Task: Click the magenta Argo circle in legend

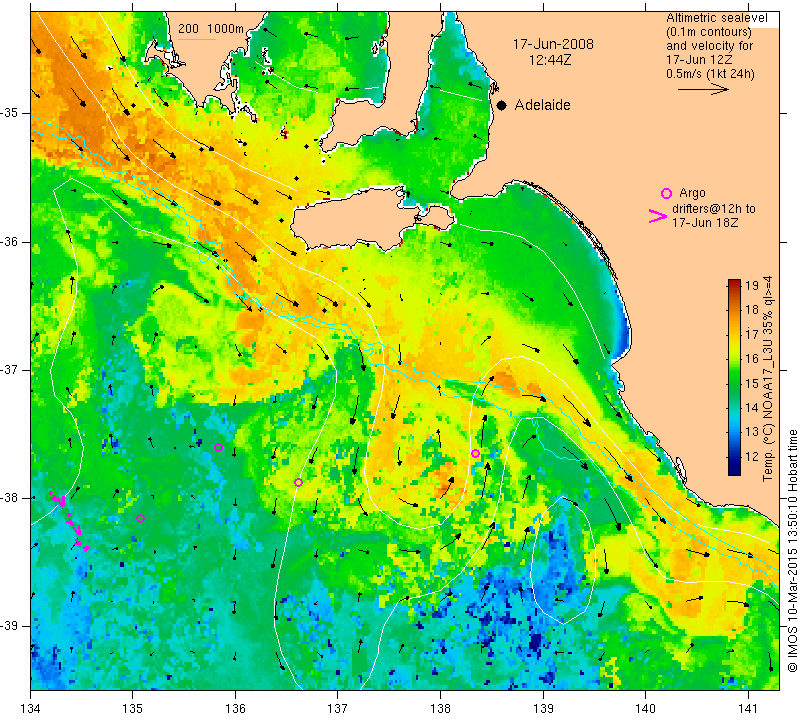Action: coord(666,193)
